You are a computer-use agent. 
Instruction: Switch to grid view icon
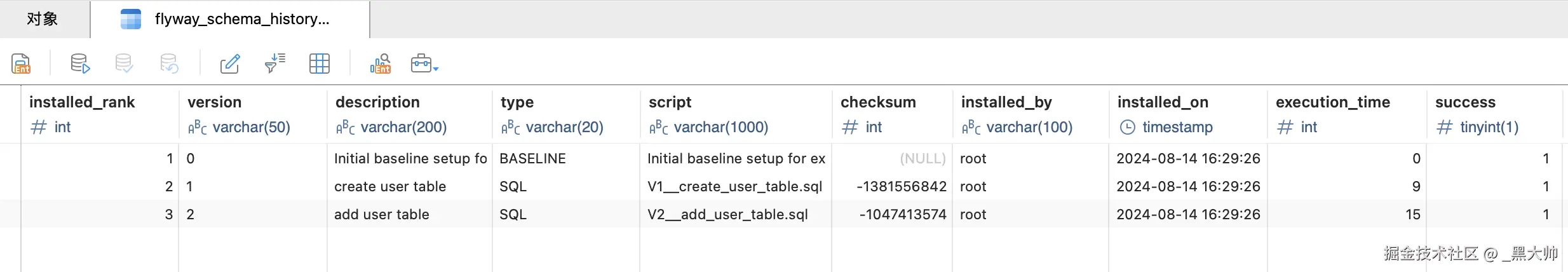point(319,64)
